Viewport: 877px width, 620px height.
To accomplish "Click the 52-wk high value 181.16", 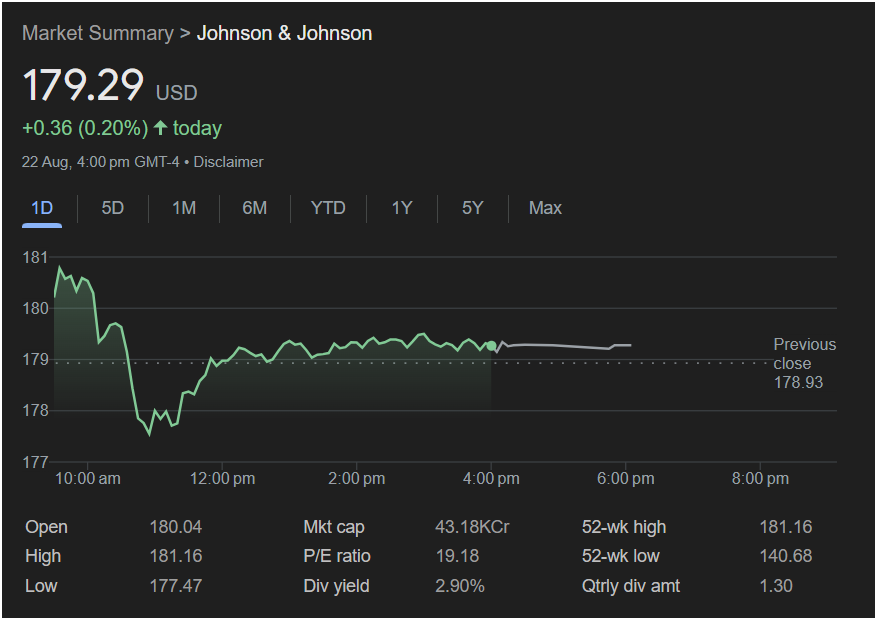I will tap(786, 527).
